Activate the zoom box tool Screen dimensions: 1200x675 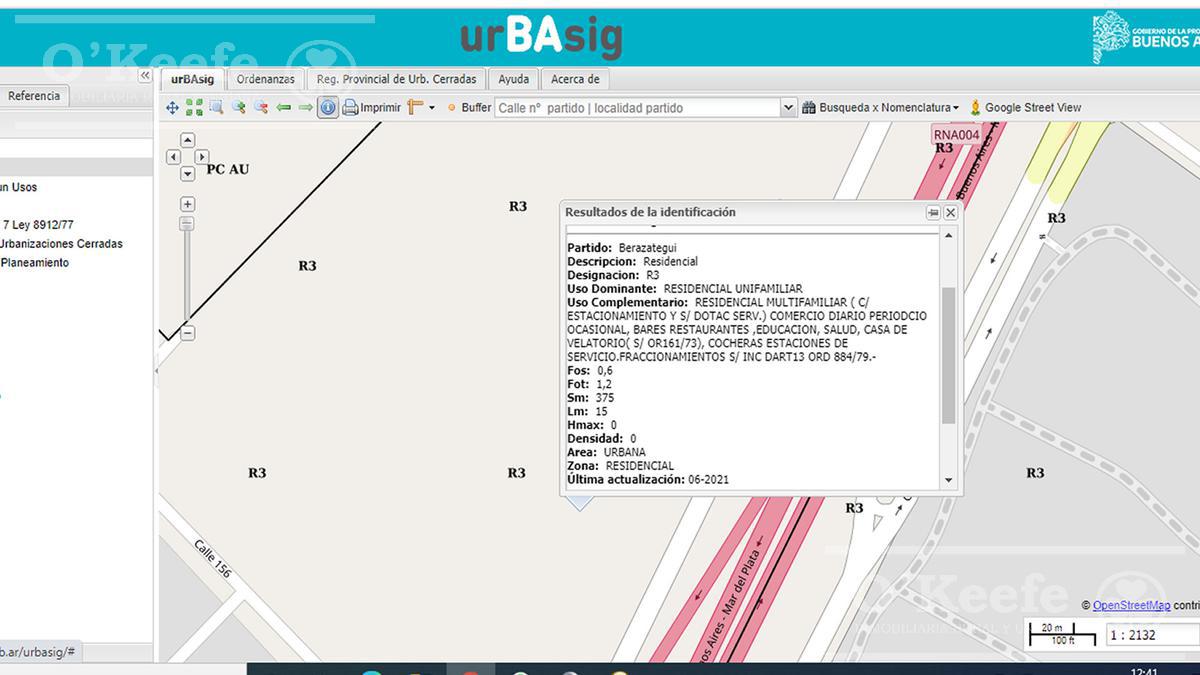tap(216, 107)
